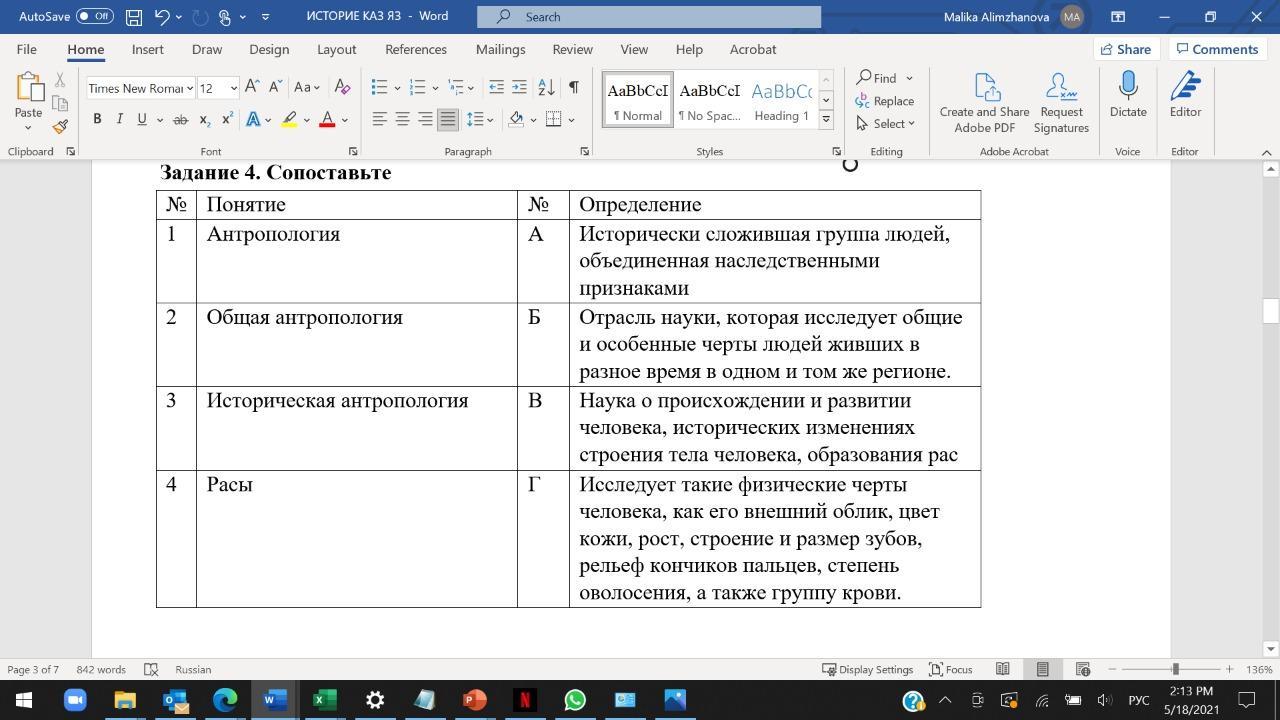Click the Comments button
The image size is (1280, 720).
tap(1216, 49)
